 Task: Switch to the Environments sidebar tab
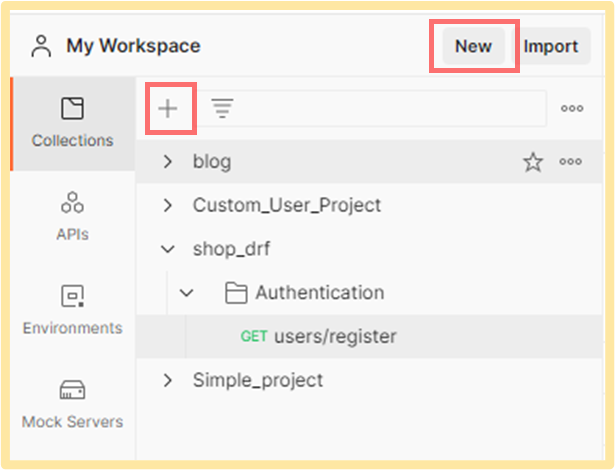coord(73,310)
